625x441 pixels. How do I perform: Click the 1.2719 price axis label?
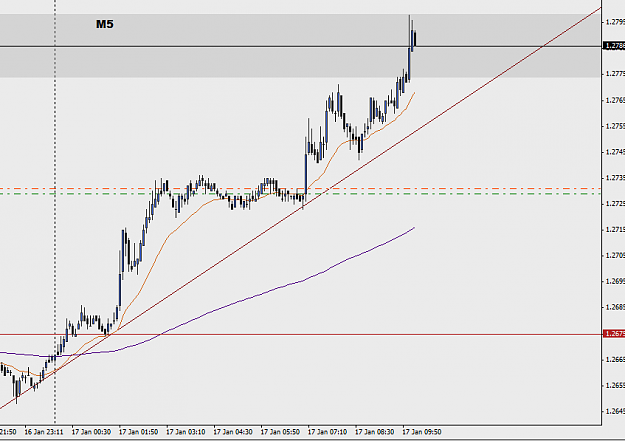pyautogui.click(x=615, y=230)
